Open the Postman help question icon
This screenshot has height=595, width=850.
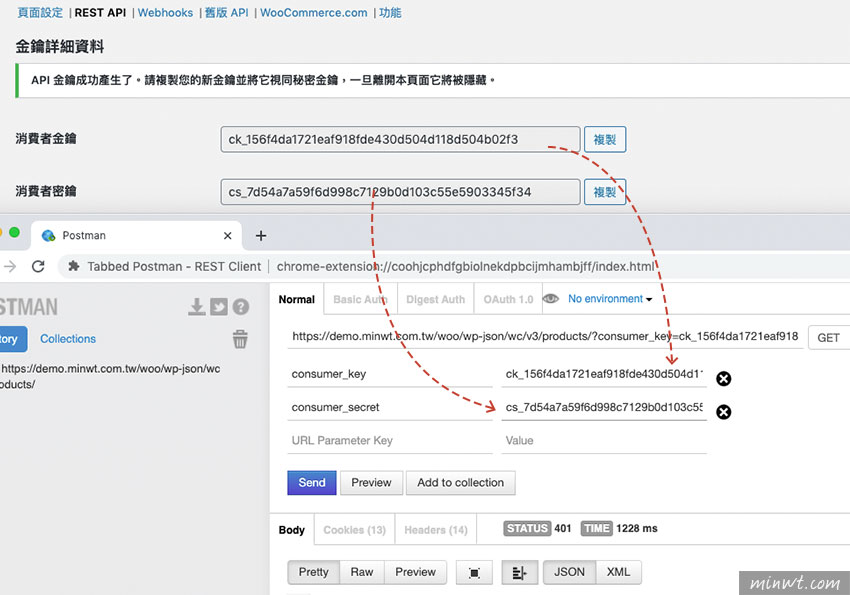point(241,307)
